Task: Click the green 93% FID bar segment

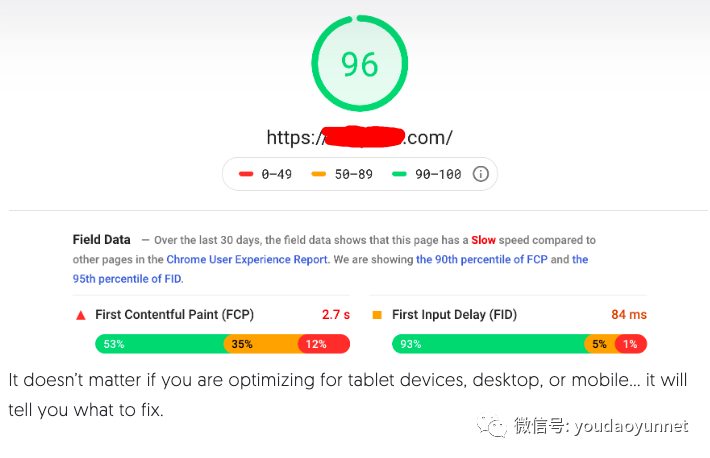Action: pos(488,344)
